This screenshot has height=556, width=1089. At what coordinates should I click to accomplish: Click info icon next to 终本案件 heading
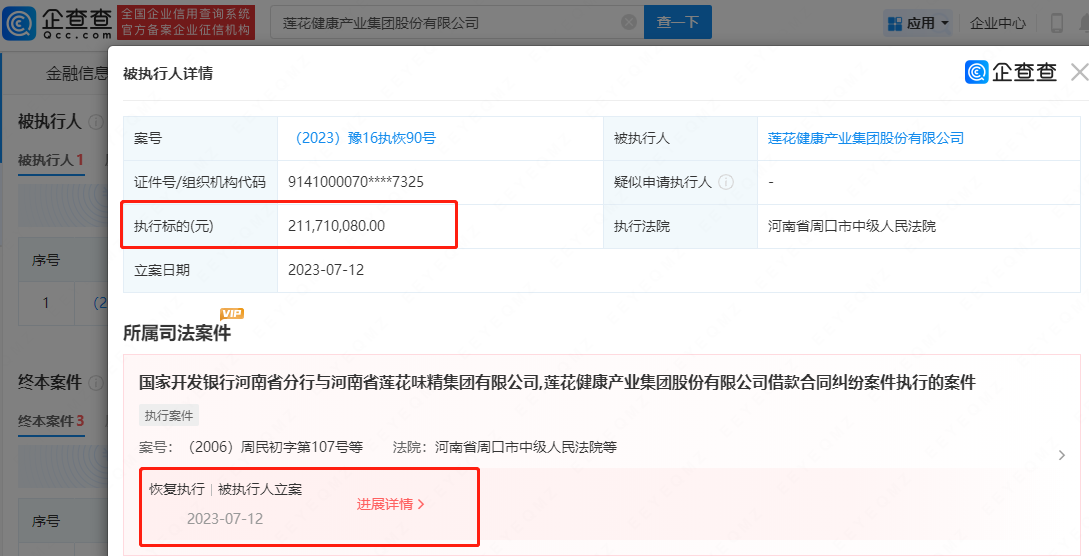coord(96,383)
